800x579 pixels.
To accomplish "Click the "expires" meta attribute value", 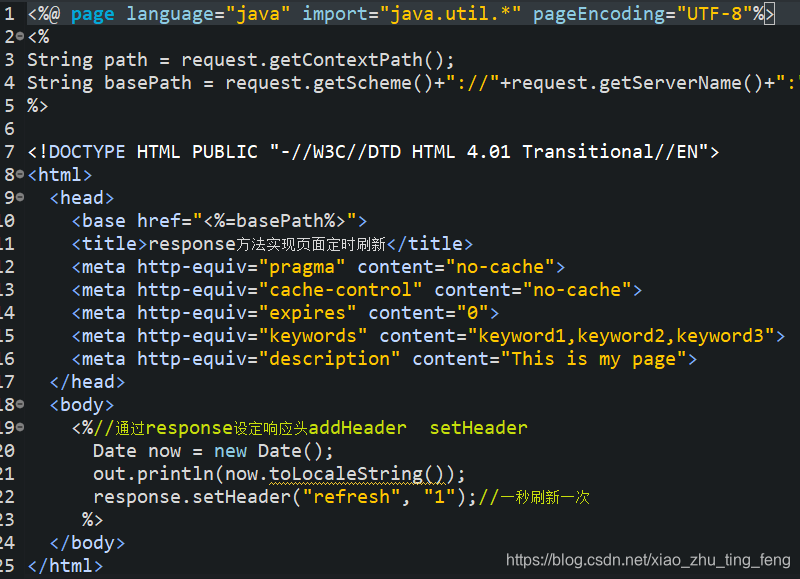I will pyautogui.click(x=307, y=313).
